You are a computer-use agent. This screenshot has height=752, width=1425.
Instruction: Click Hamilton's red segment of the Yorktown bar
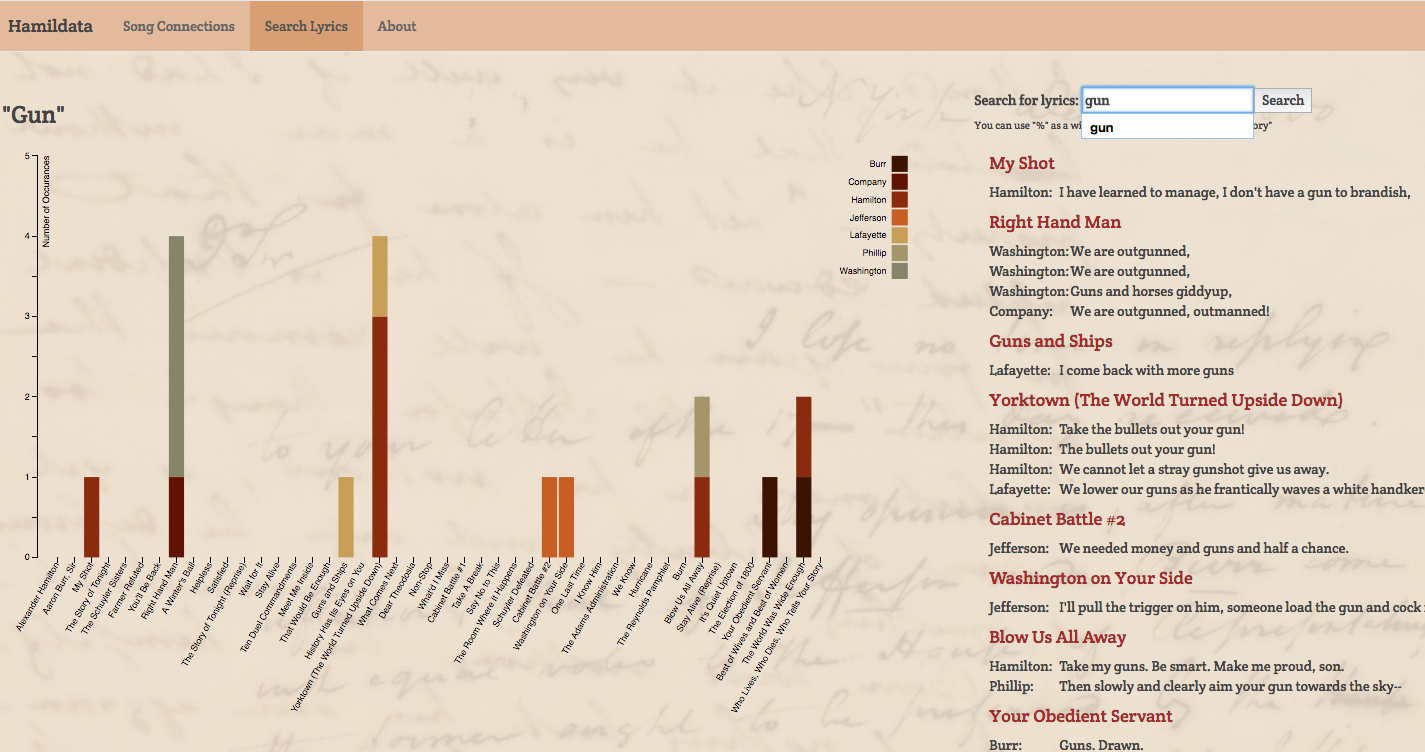click(380, 437)
